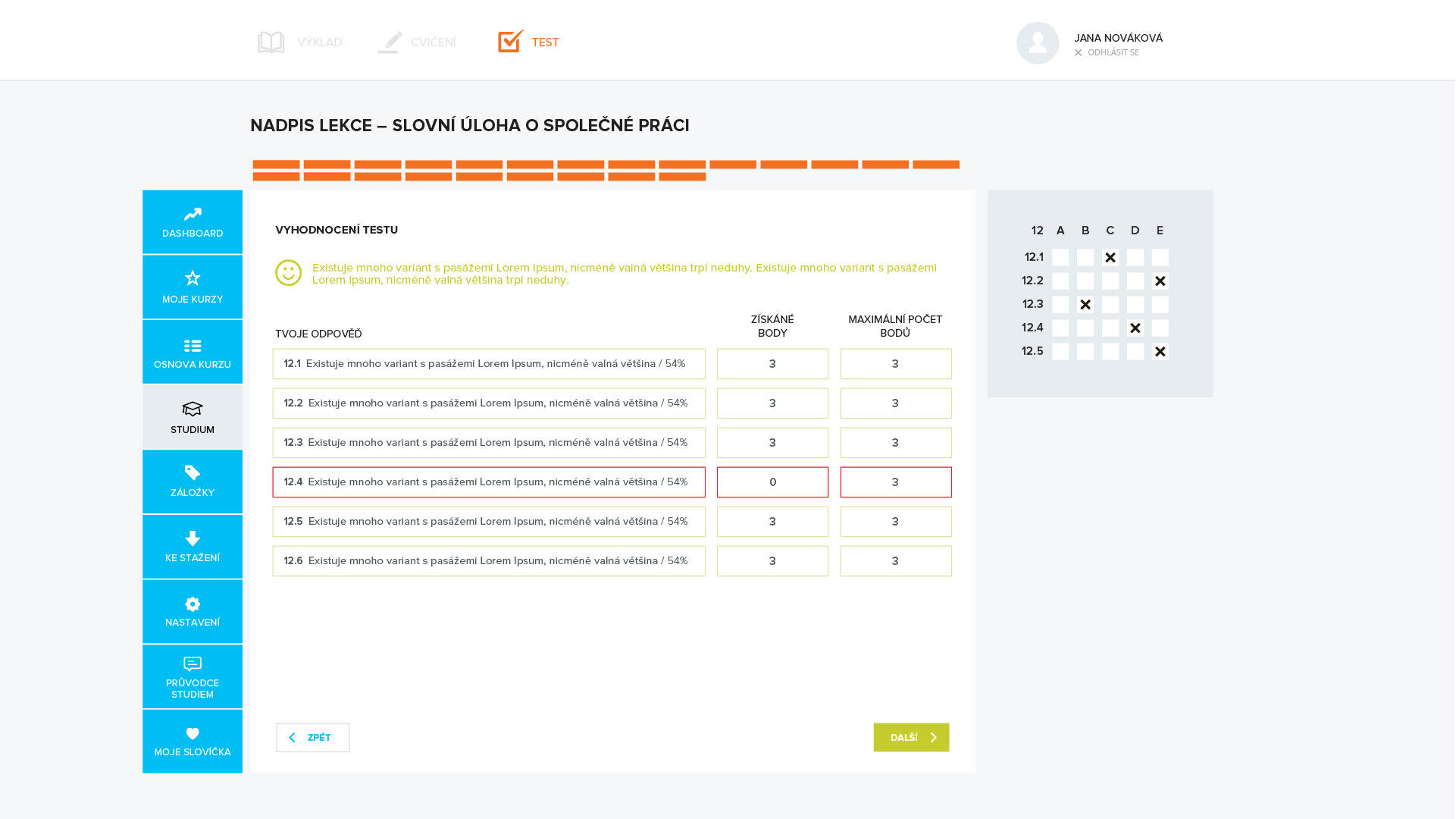
Task: Click the user avatar picture
Action: point(1038,43)
